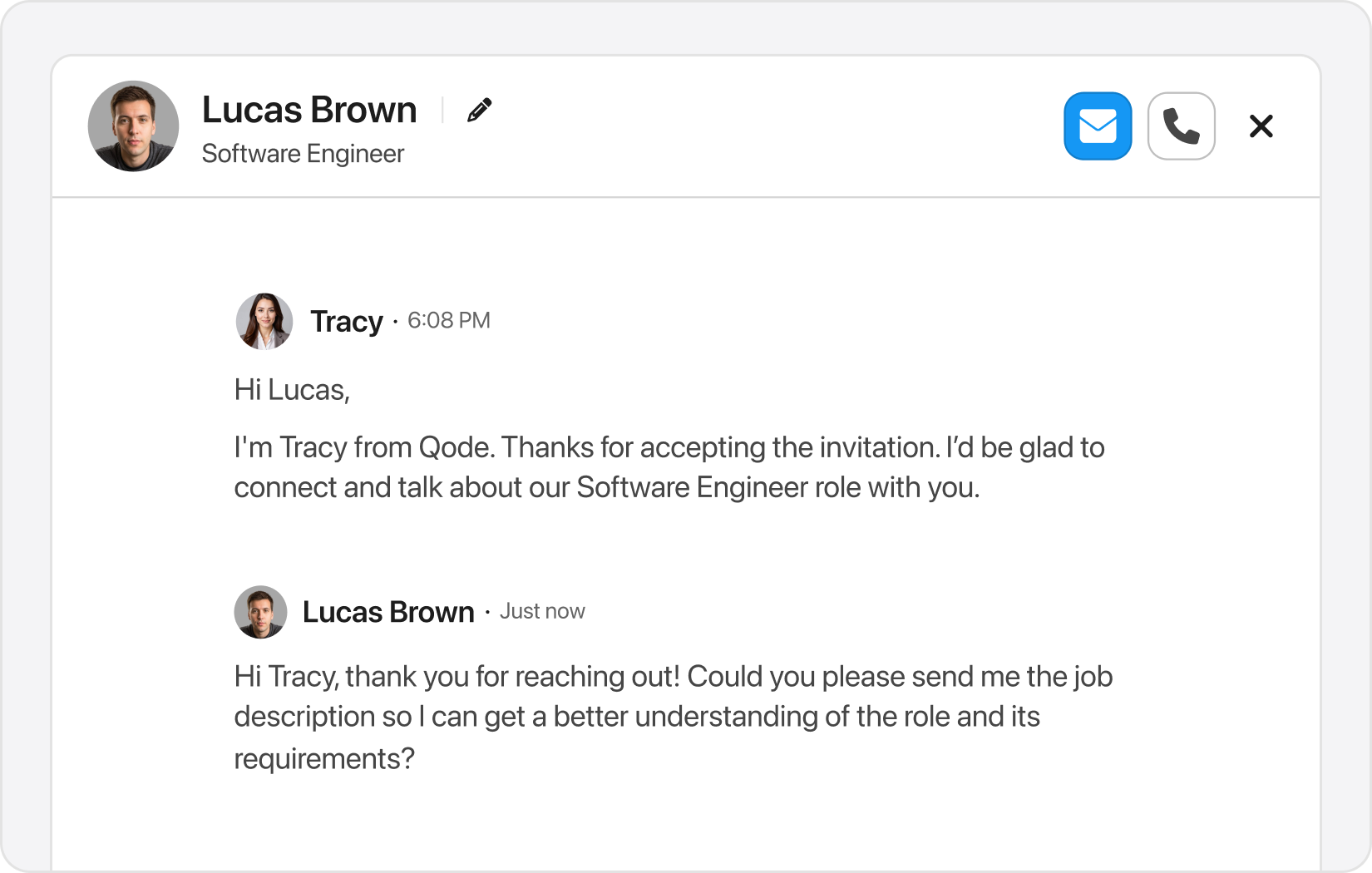Select the Software Engineer job title text
The image size is (1372, 873).
point(302,154)
